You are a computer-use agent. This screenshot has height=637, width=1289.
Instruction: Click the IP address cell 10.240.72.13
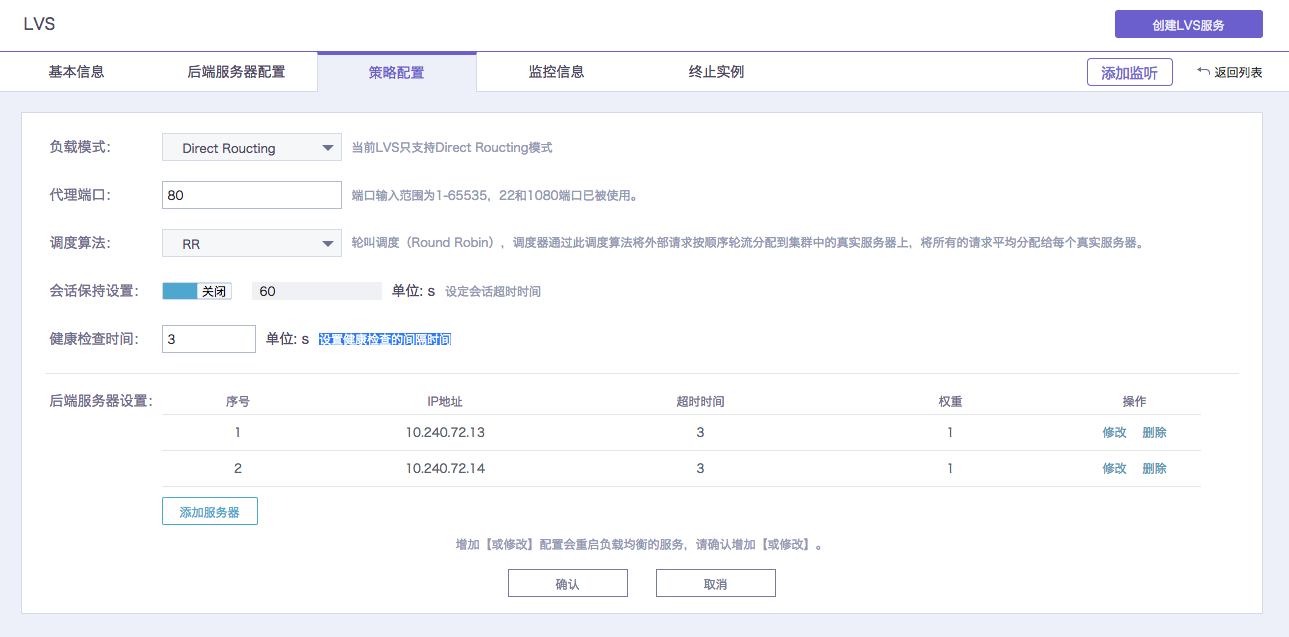coord(445,433)
